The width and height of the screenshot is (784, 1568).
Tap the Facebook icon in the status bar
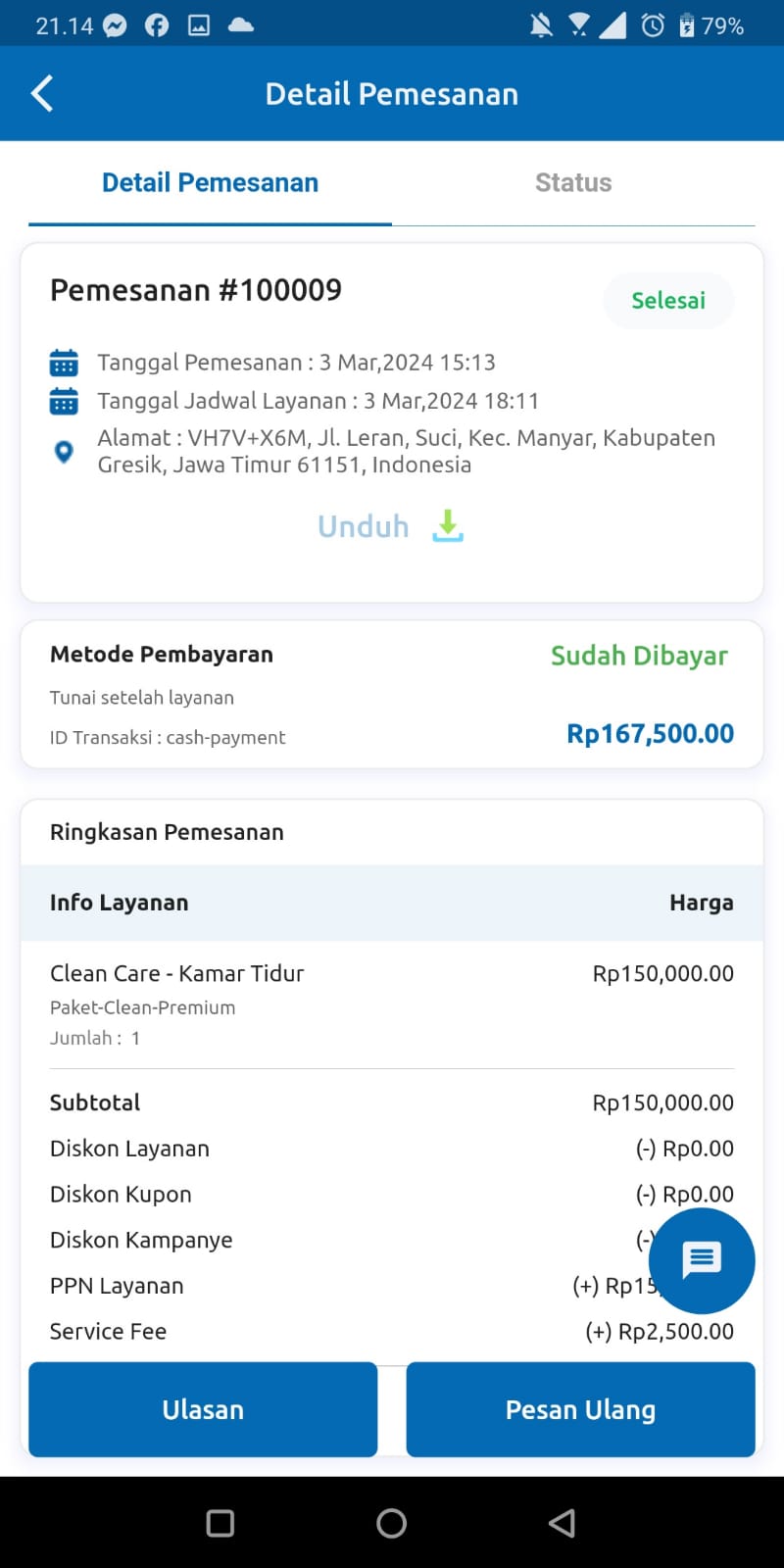[157, 24]
